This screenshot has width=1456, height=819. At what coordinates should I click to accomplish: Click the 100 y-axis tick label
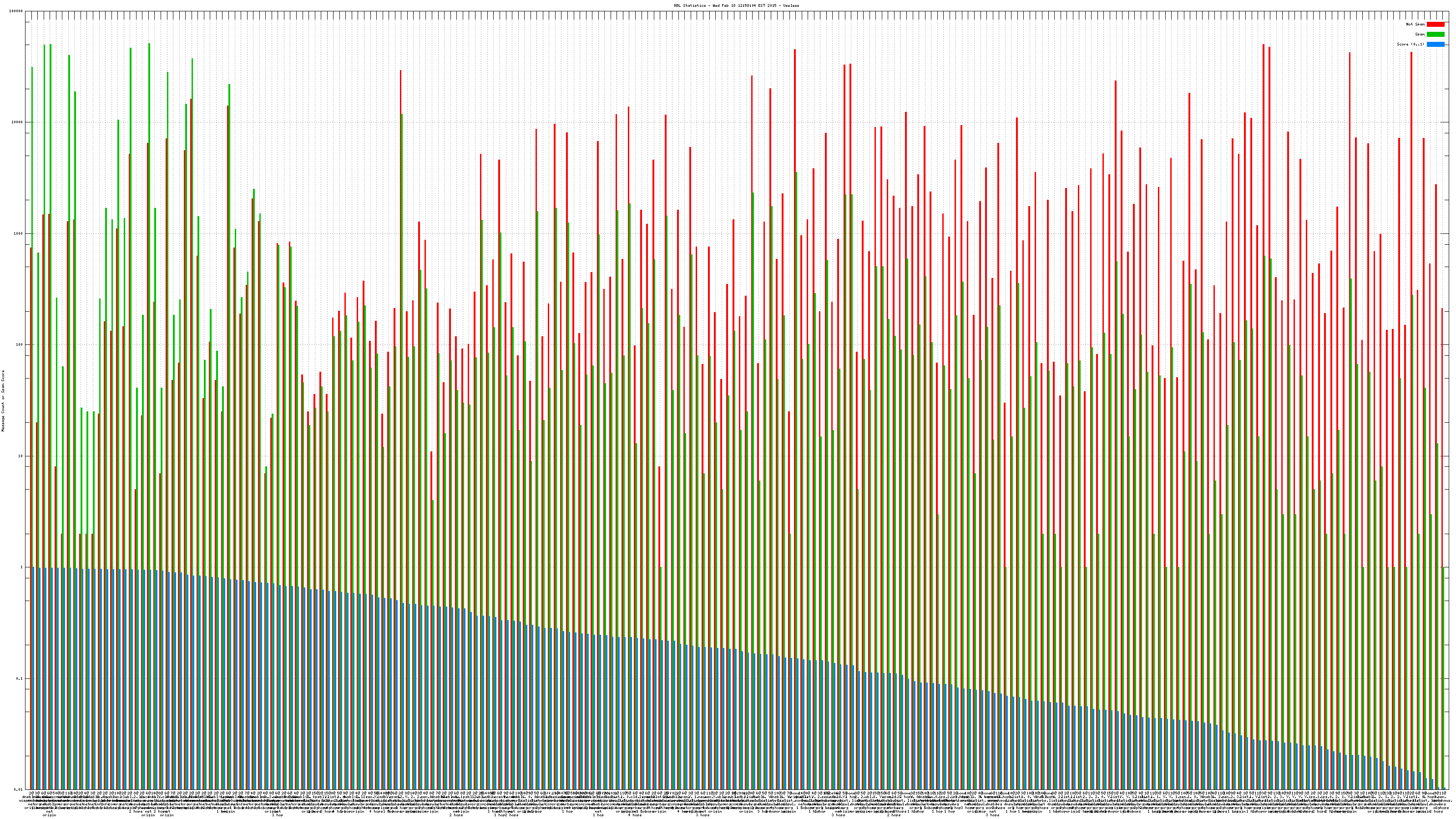click(20, 345)
